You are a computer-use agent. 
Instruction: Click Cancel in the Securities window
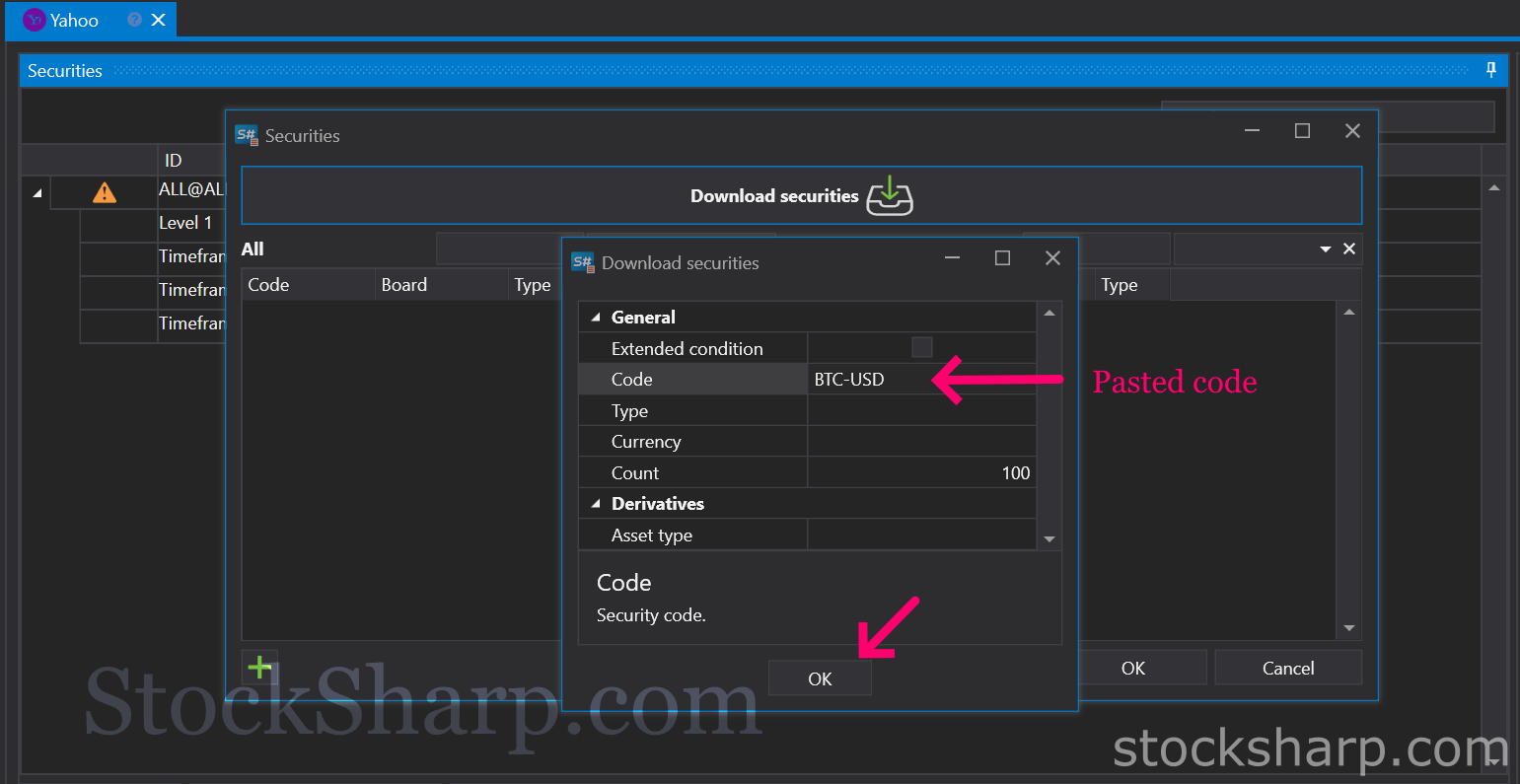click(x=1287, y=668)
